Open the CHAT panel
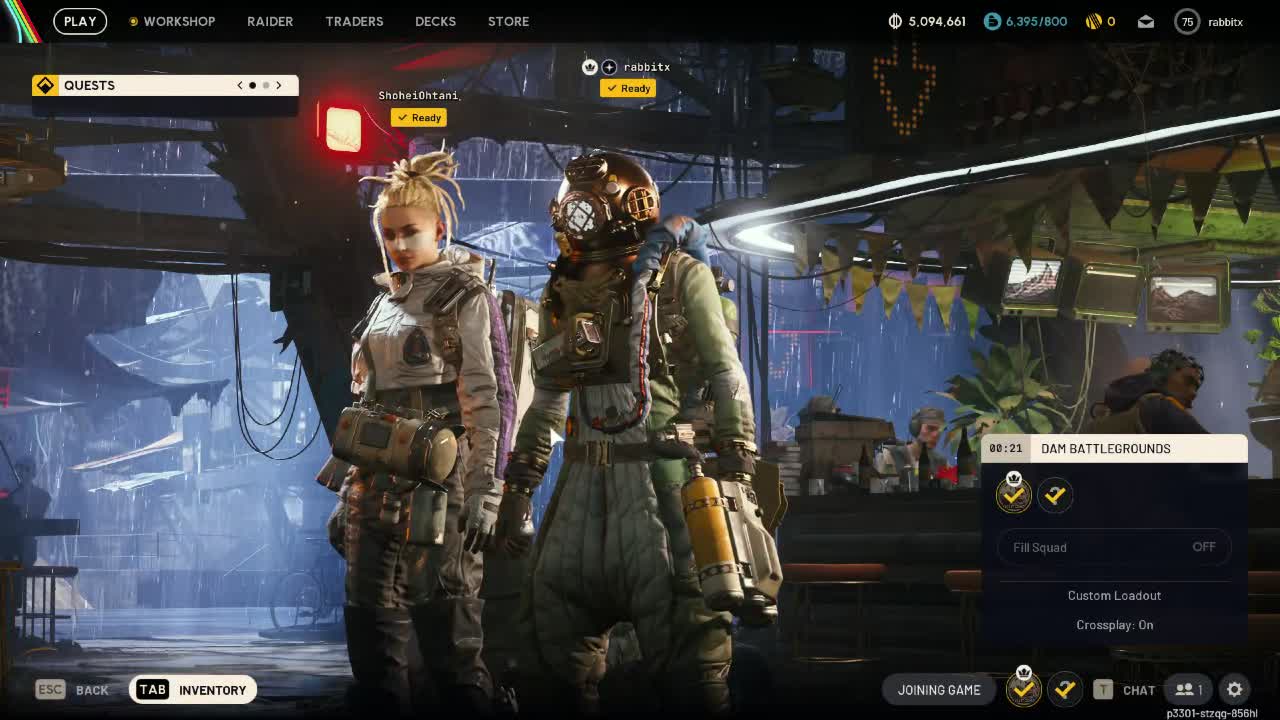The image size is (1280, 720). [x=1139, y=690]
